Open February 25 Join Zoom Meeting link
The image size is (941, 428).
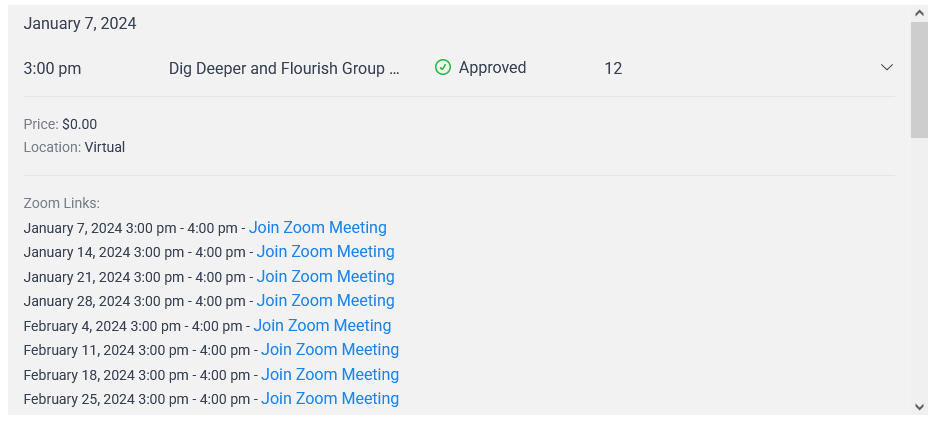(329, 399)
